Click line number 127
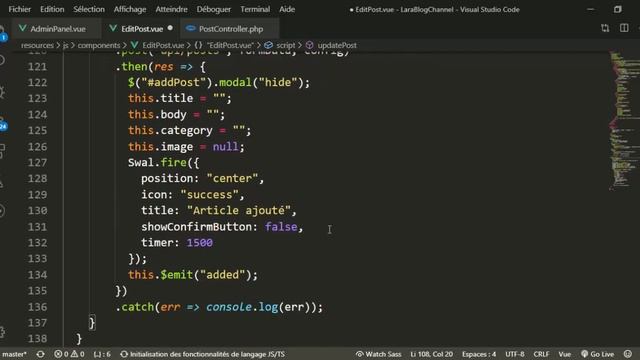Viewport: 640px width, 360px height. coord(37,163)
